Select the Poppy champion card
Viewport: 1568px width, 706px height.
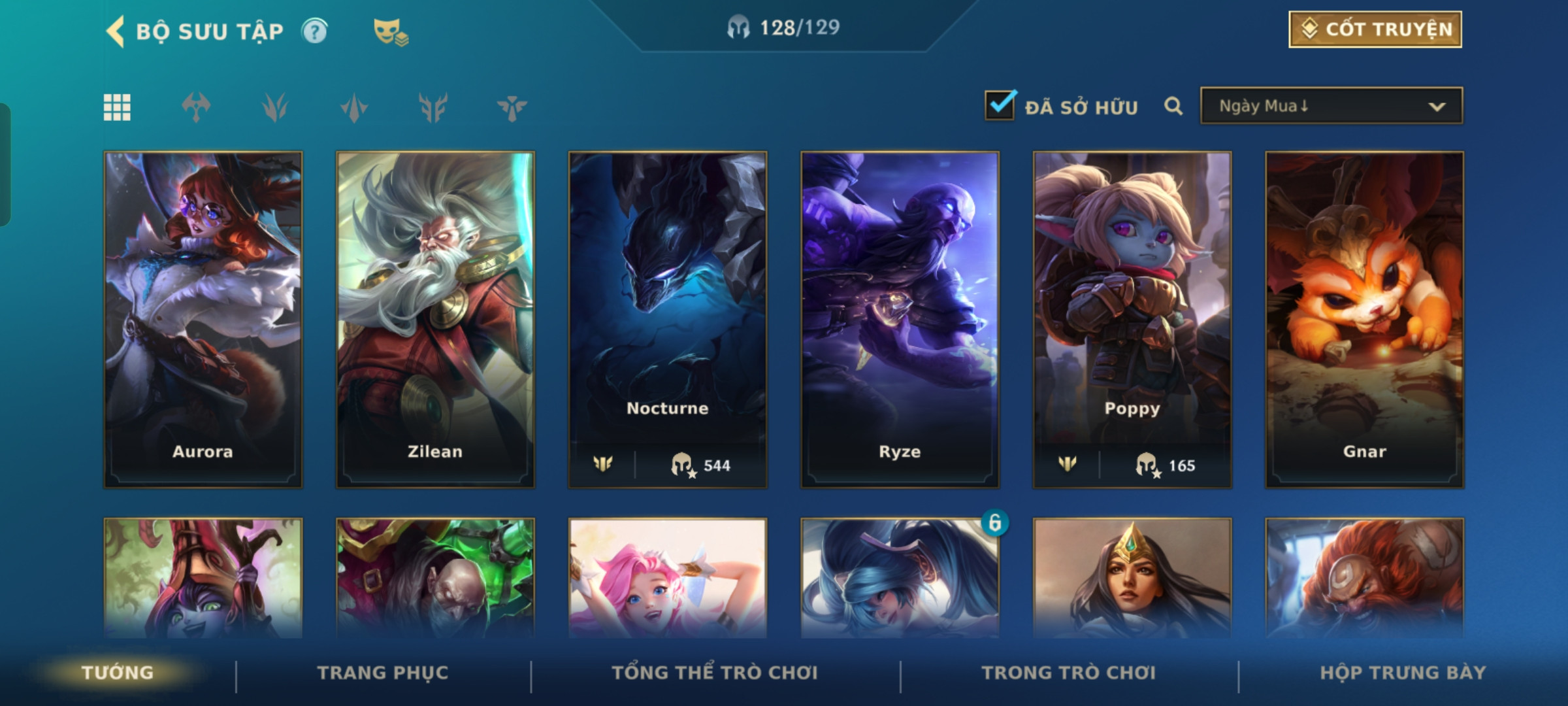coord(1132,320)
